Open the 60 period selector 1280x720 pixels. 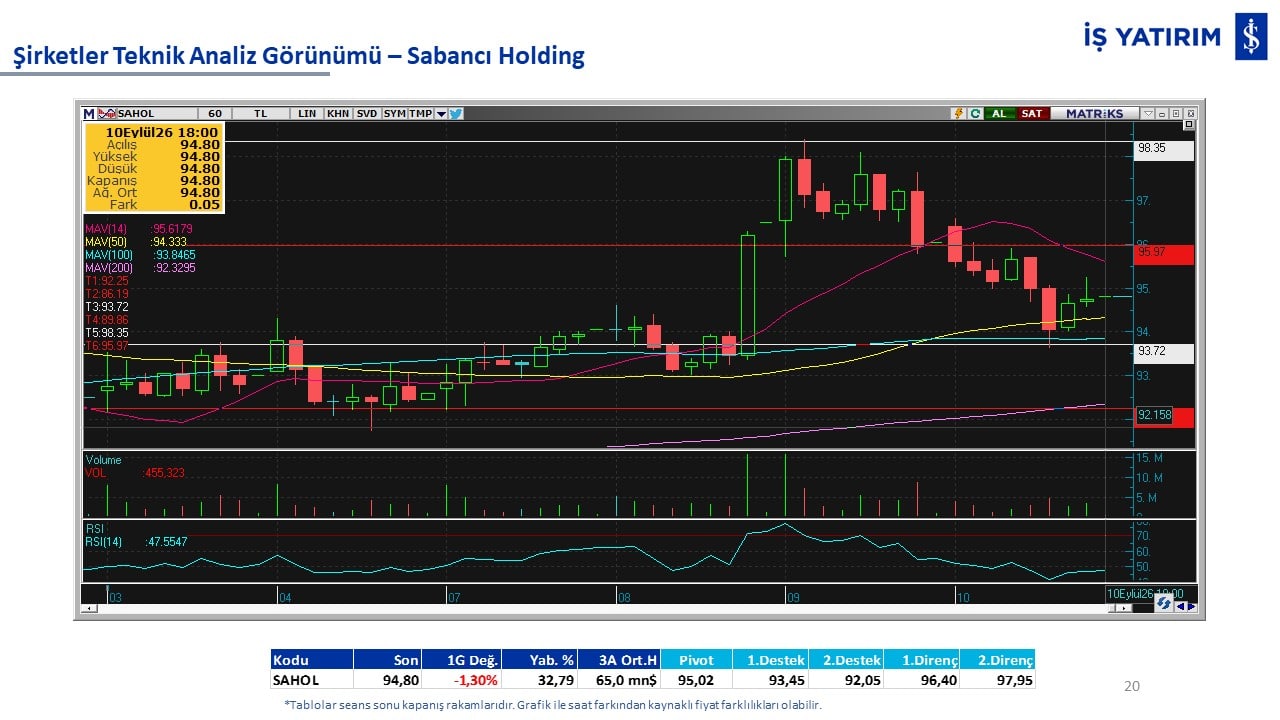pos(215,114)
